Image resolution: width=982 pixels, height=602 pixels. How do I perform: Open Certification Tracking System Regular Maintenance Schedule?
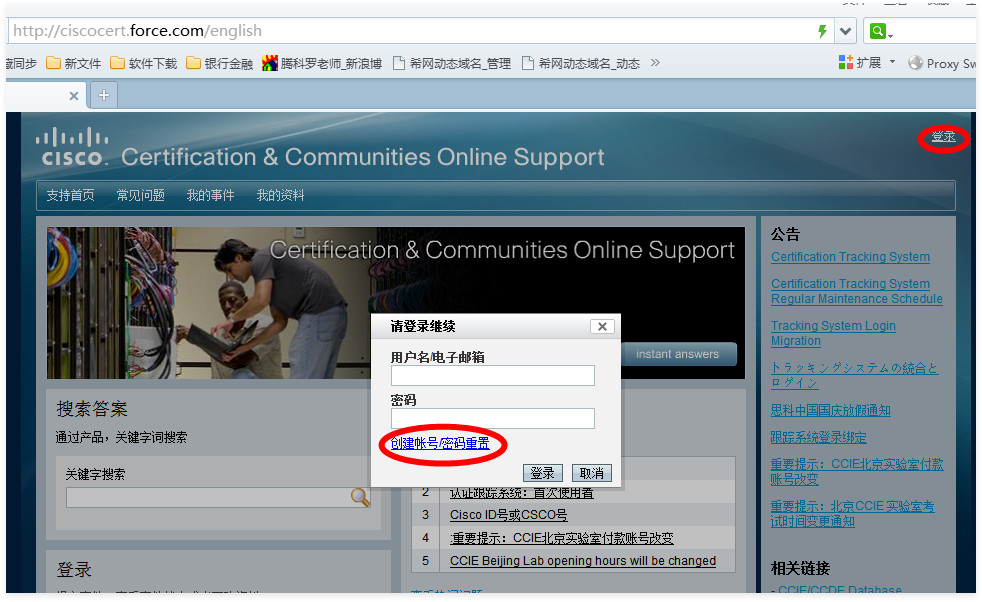click(856, 291)
